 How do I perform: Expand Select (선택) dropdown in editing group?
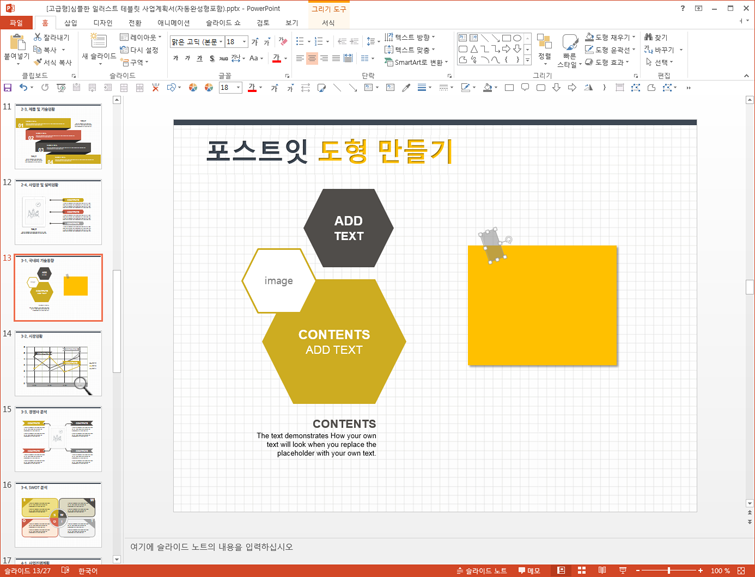pyautogui.click(x=659, y=62)
